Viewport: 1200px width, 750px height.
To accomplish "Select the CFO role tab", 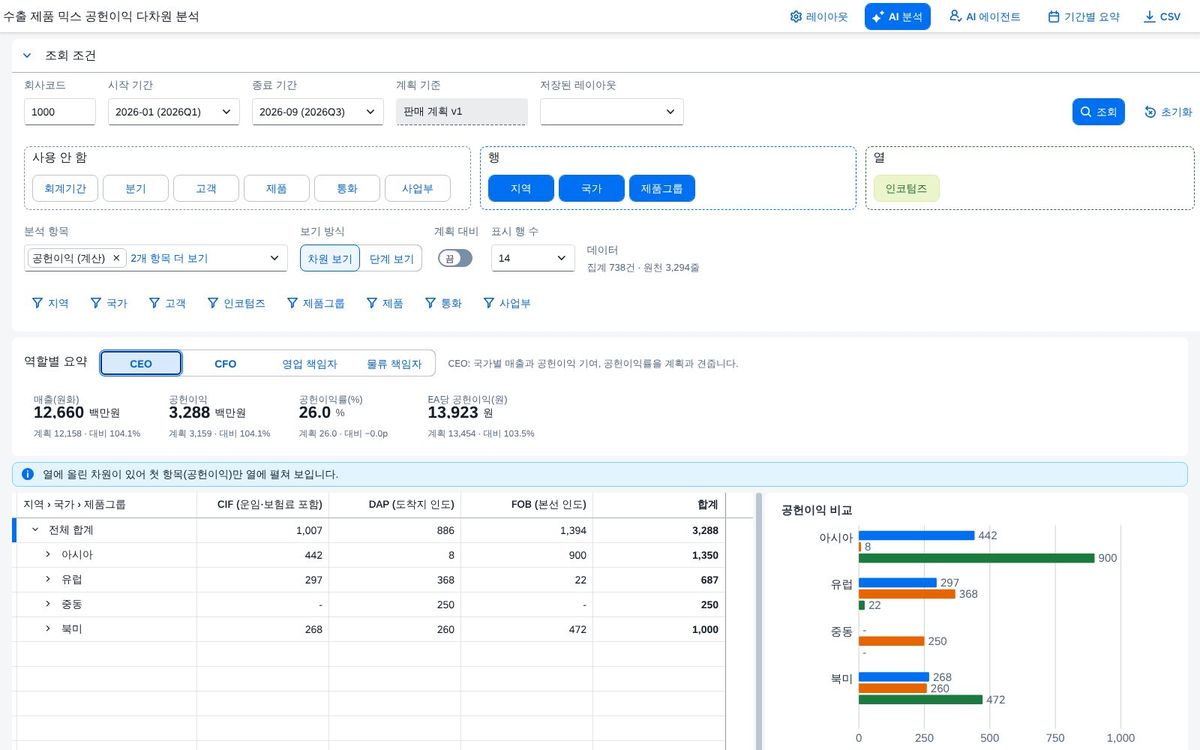I will (226, 363).
